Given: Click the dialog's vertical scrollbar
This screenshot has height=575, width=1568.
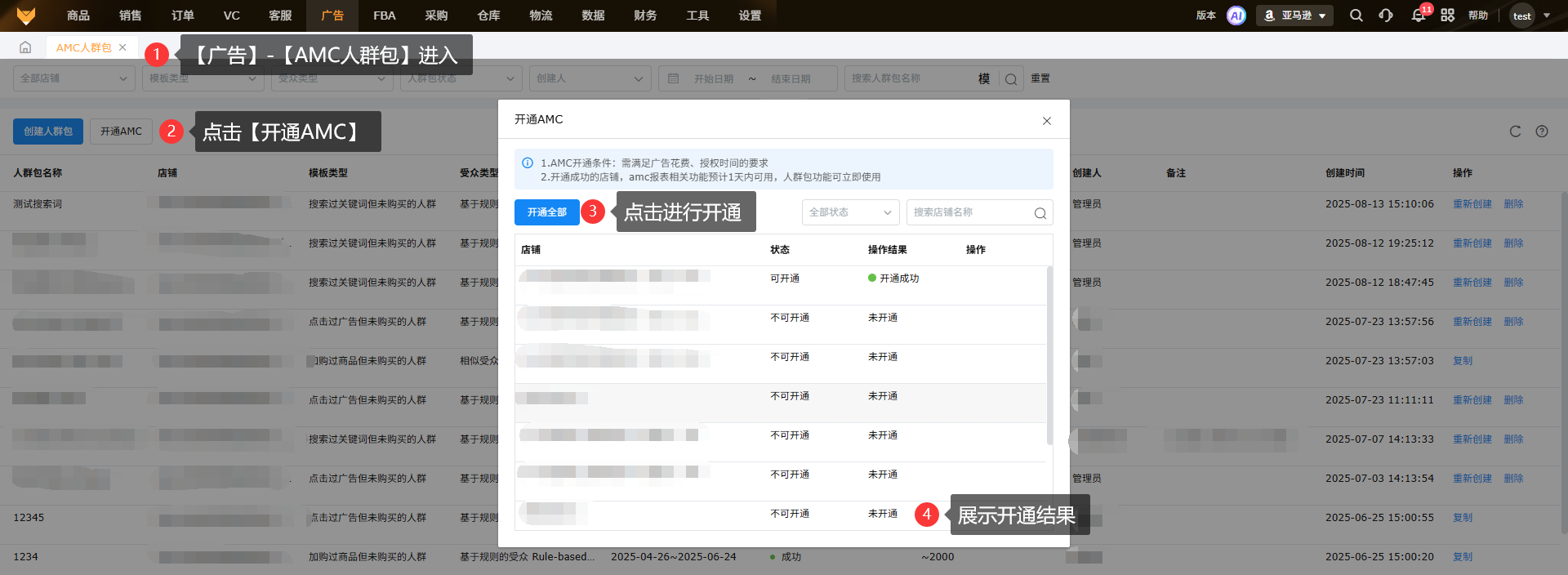Looking at the screenshot, I should click(x=1049, y=355).
